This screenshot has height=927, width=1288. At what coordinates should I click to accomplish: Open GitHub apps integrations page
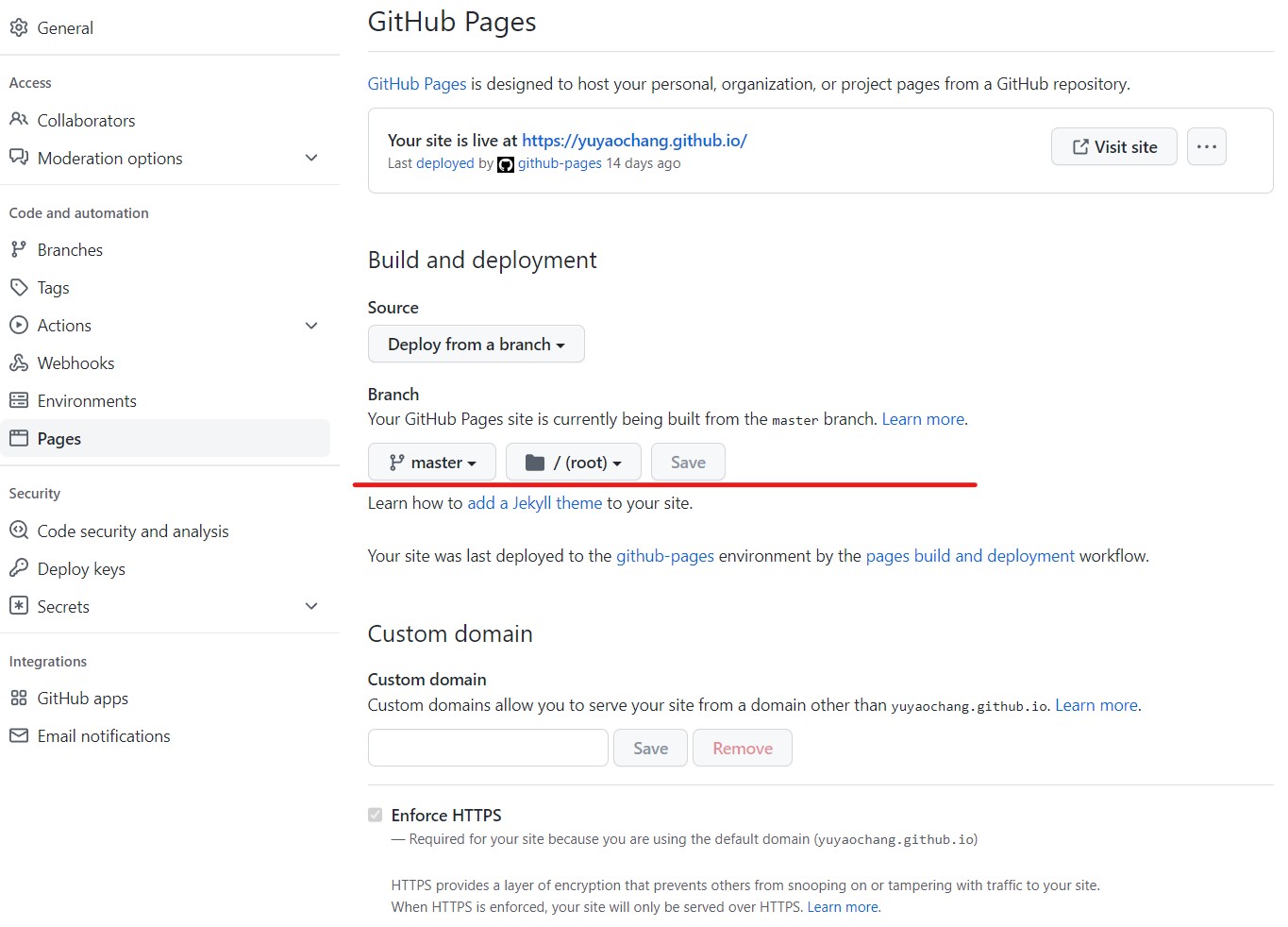coord(165,698)
